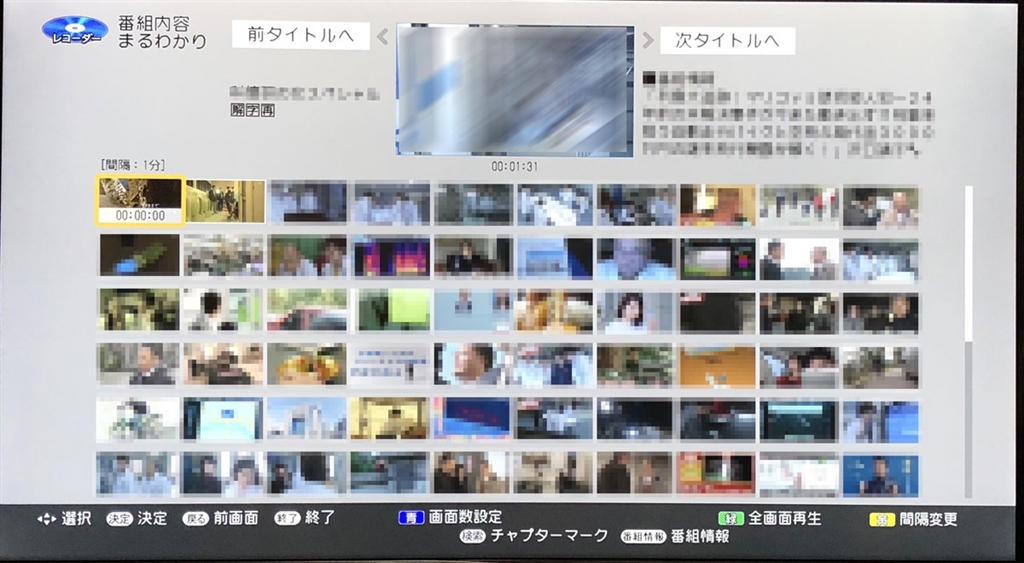Click the four-way arrow 選択 icon
The height and width of the screenshot is (563, 1024).
[46, 519]
